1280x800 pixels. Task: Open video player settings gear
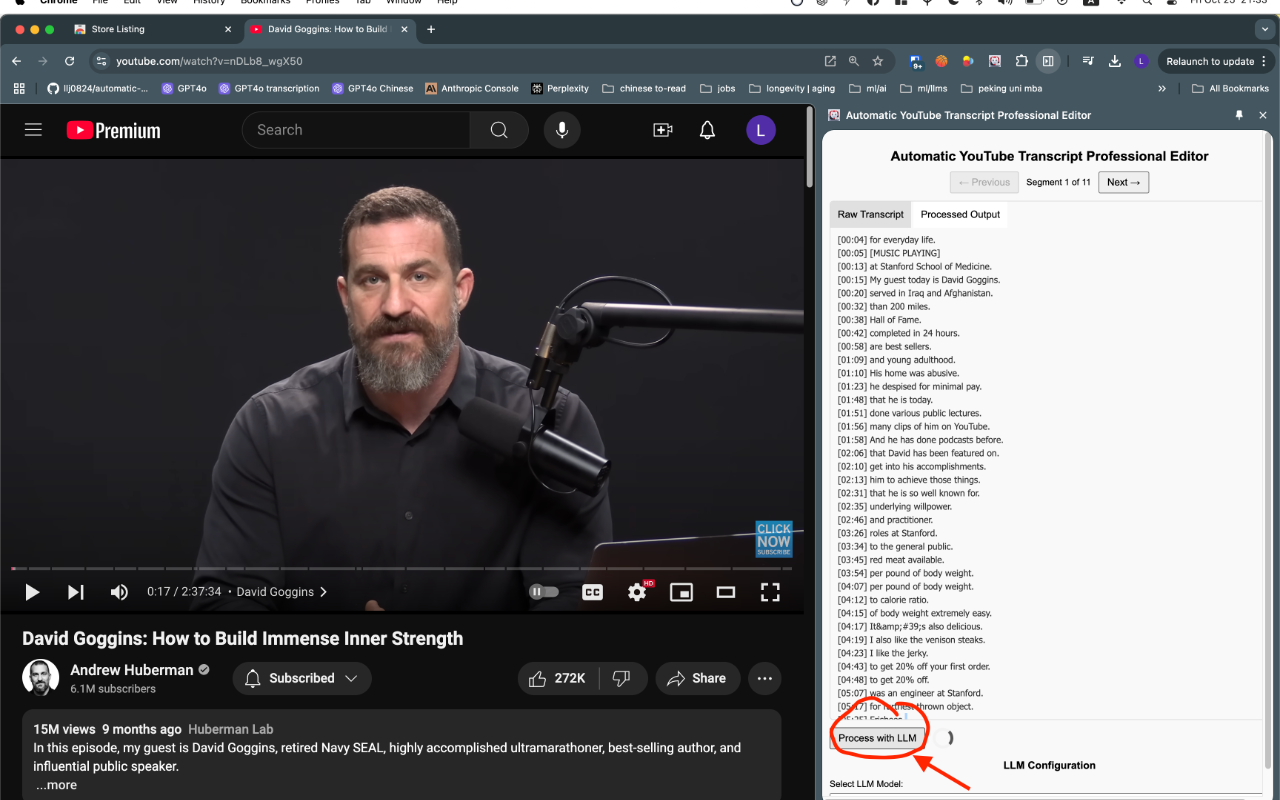[638, 592]
